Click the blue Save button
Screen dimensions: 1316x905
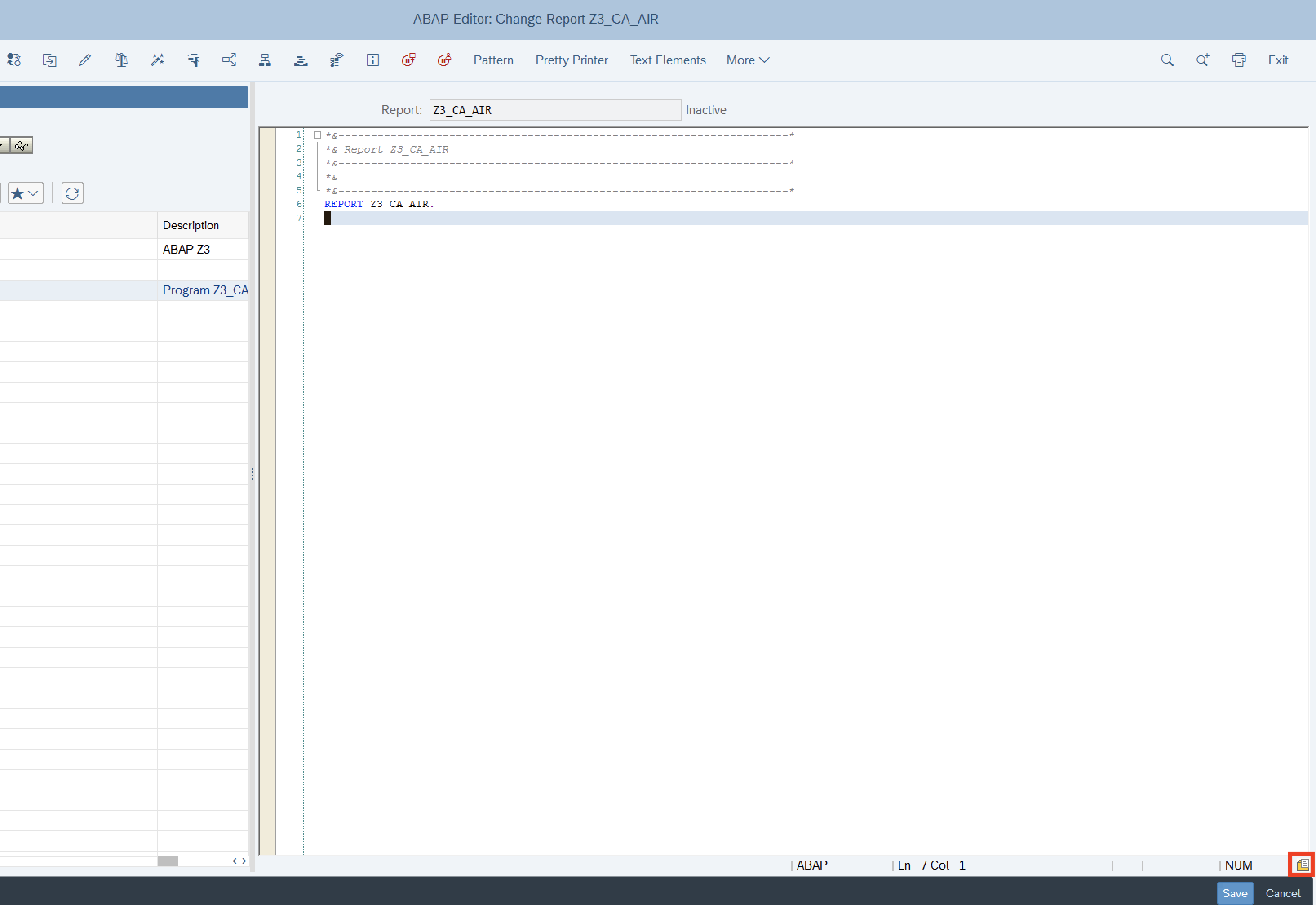1234,893
